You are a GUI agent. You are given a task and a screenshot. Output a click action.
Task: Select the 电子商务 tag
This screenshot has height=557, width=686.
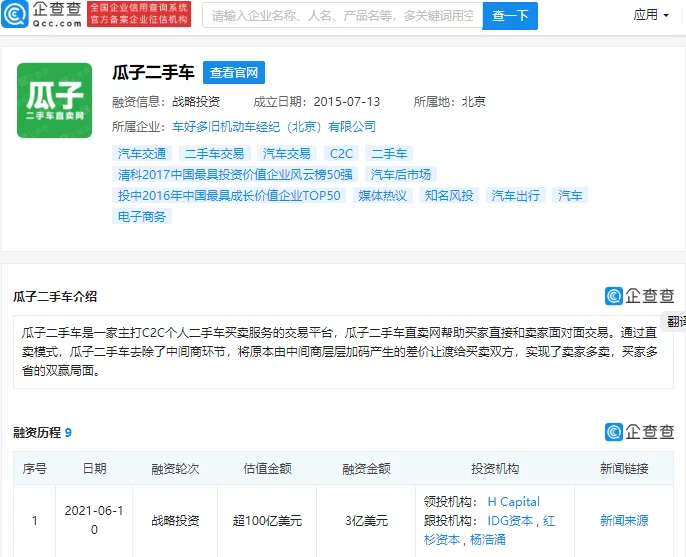point(142,217)
